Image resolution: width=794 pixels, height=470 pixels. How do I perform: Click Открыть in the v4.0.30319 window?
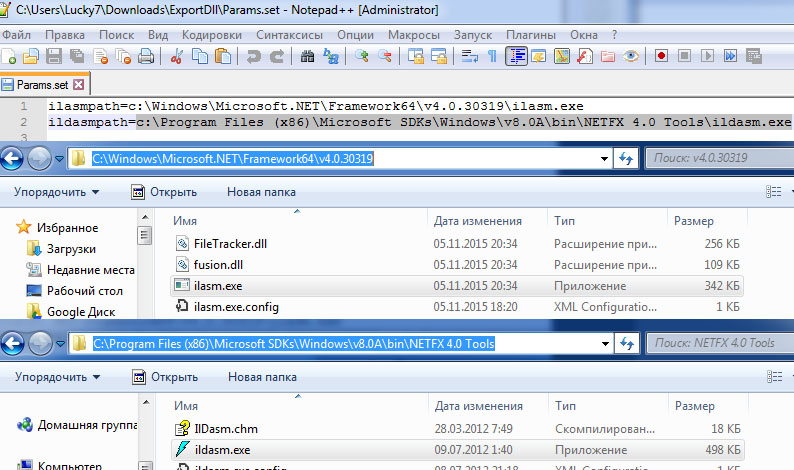pos(164,192)
